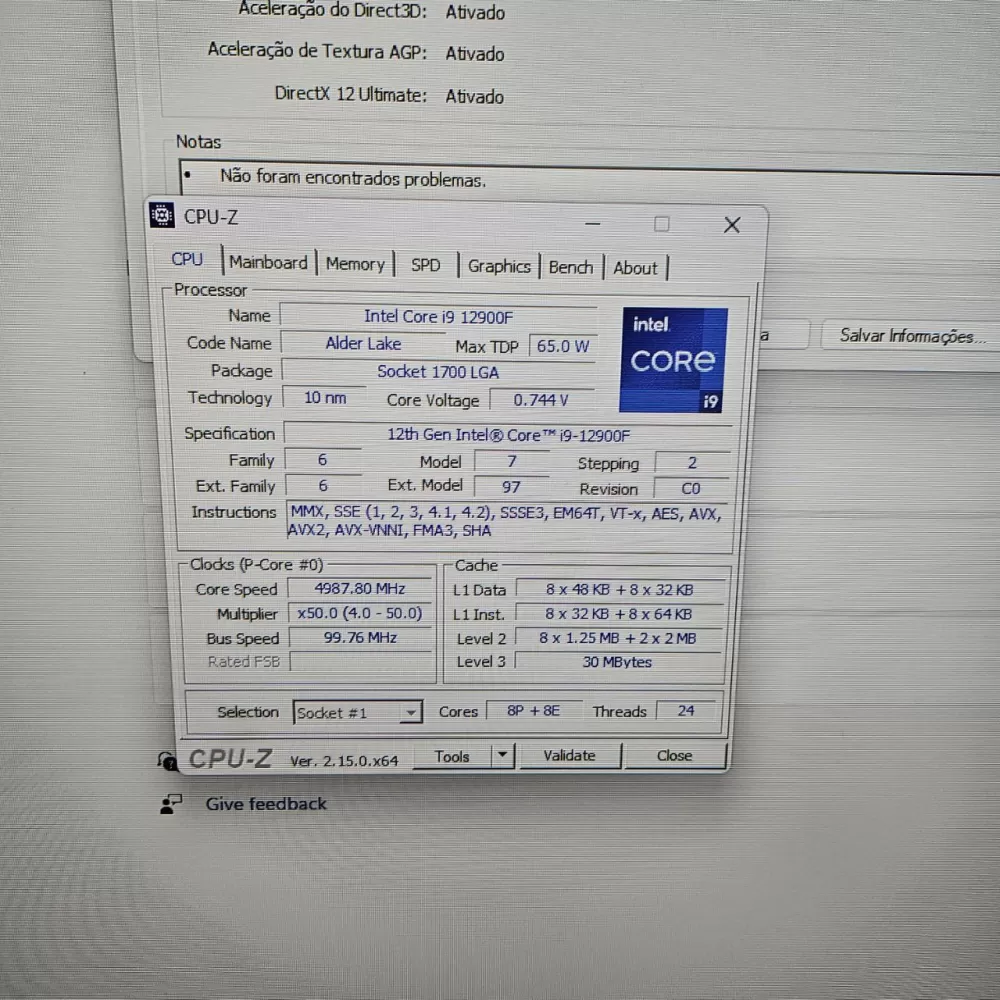Viewport: 1000px width, 1000px height.
Task: Open the CPU tab
Action: [187, 260]
